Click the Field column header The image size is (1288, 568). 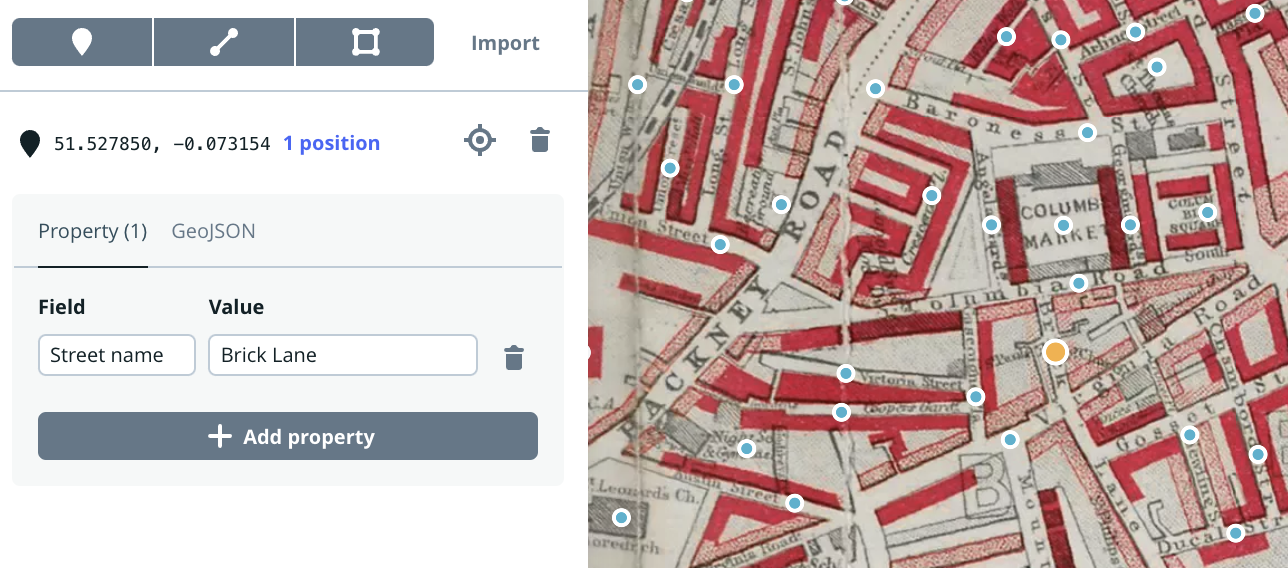tap(61, 307)
